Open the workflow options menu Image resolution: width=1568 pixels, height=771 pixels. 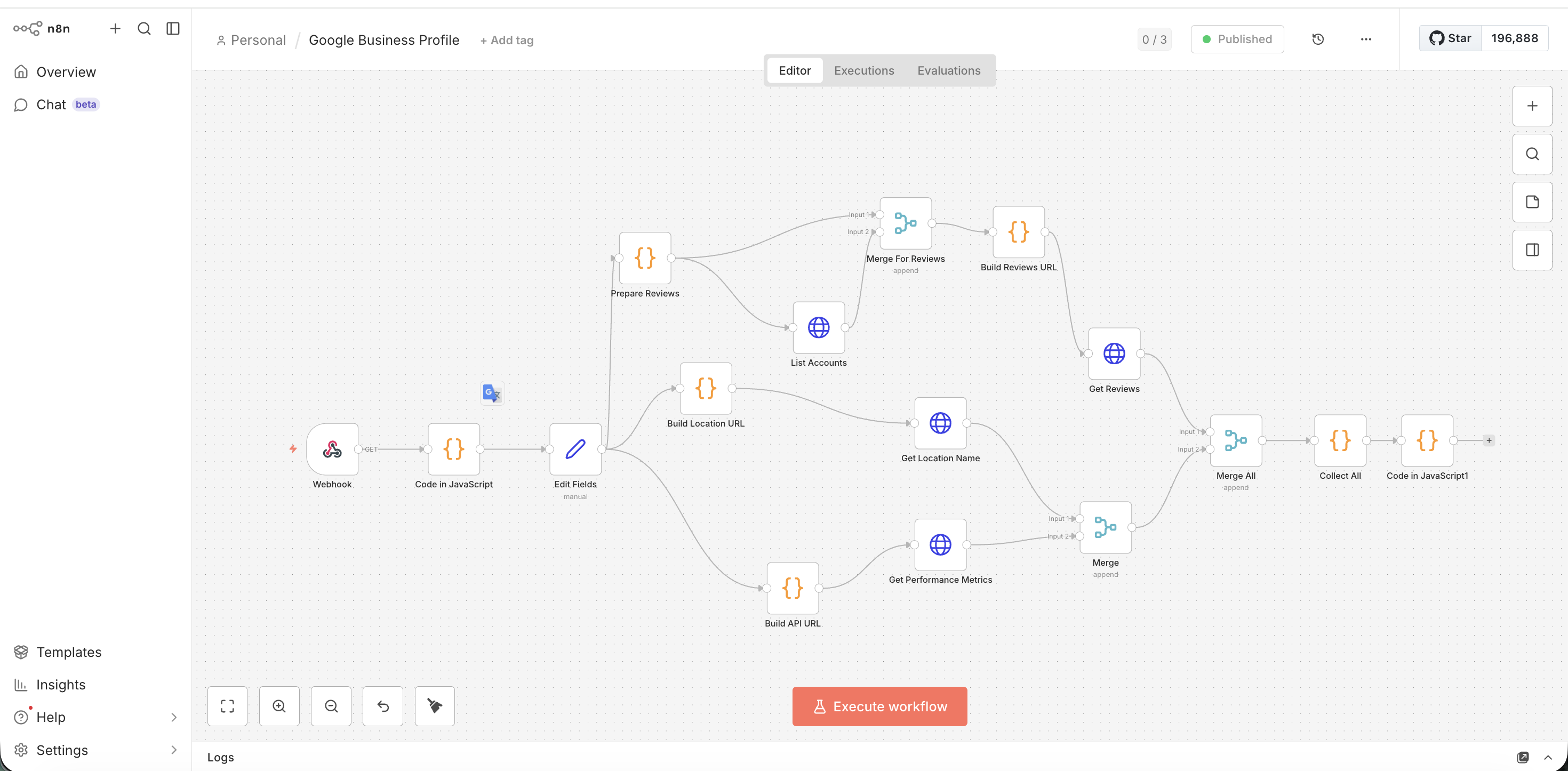pyautogui.click(x=1366, y=39)
